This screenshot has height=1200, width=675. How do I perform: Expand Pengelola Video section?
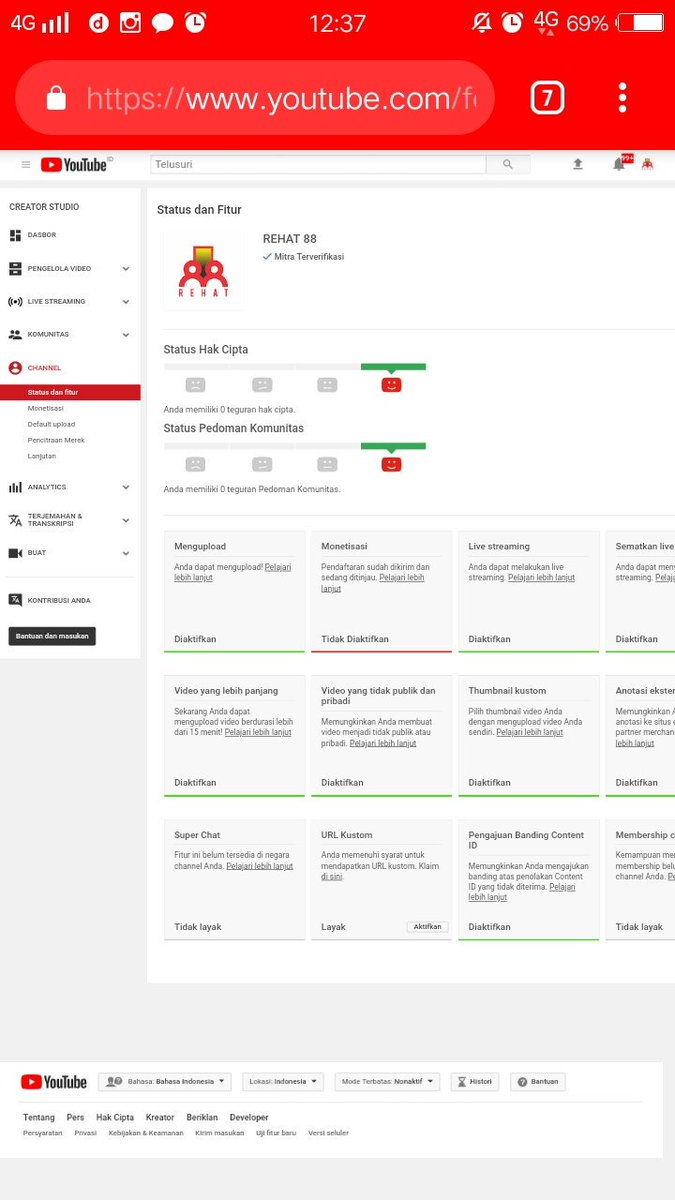tap(126, 269)
